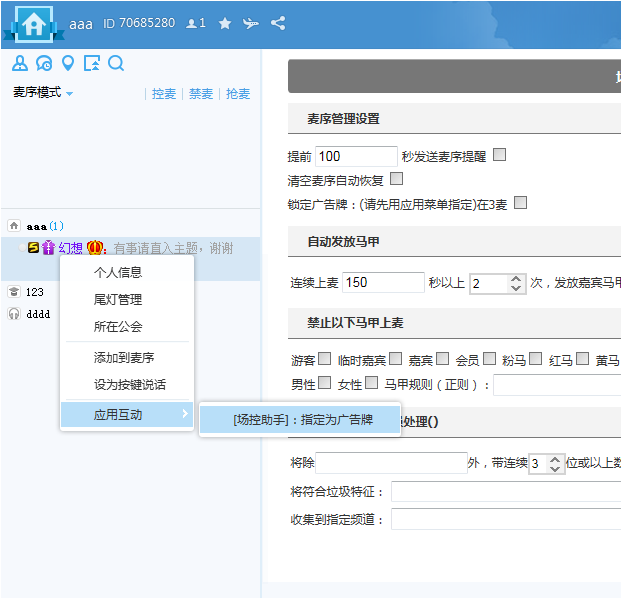Click the 控麦 link
The image size is (621, 598).
(x=164, y=94)
